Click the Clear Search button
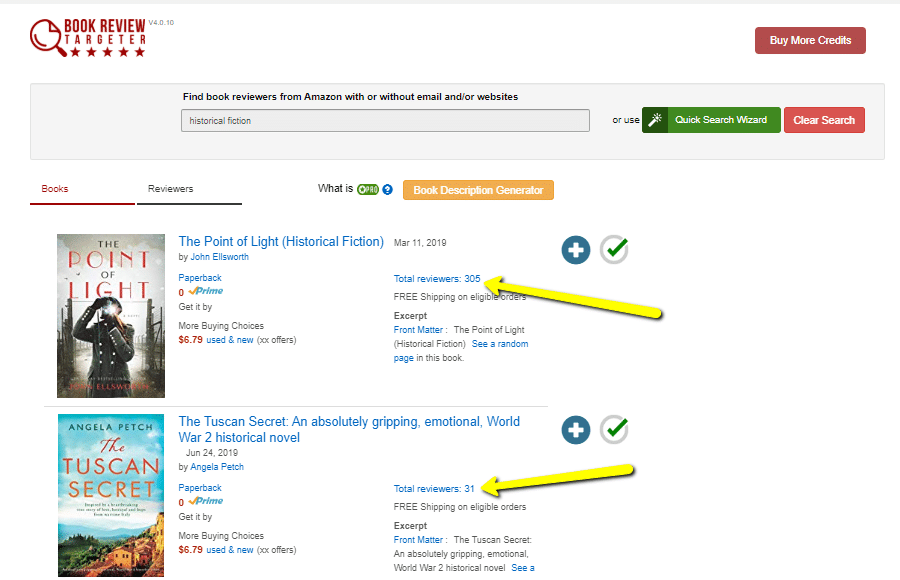Image resolution: width=900 pixels, height=580 pixels. (824, 119)
